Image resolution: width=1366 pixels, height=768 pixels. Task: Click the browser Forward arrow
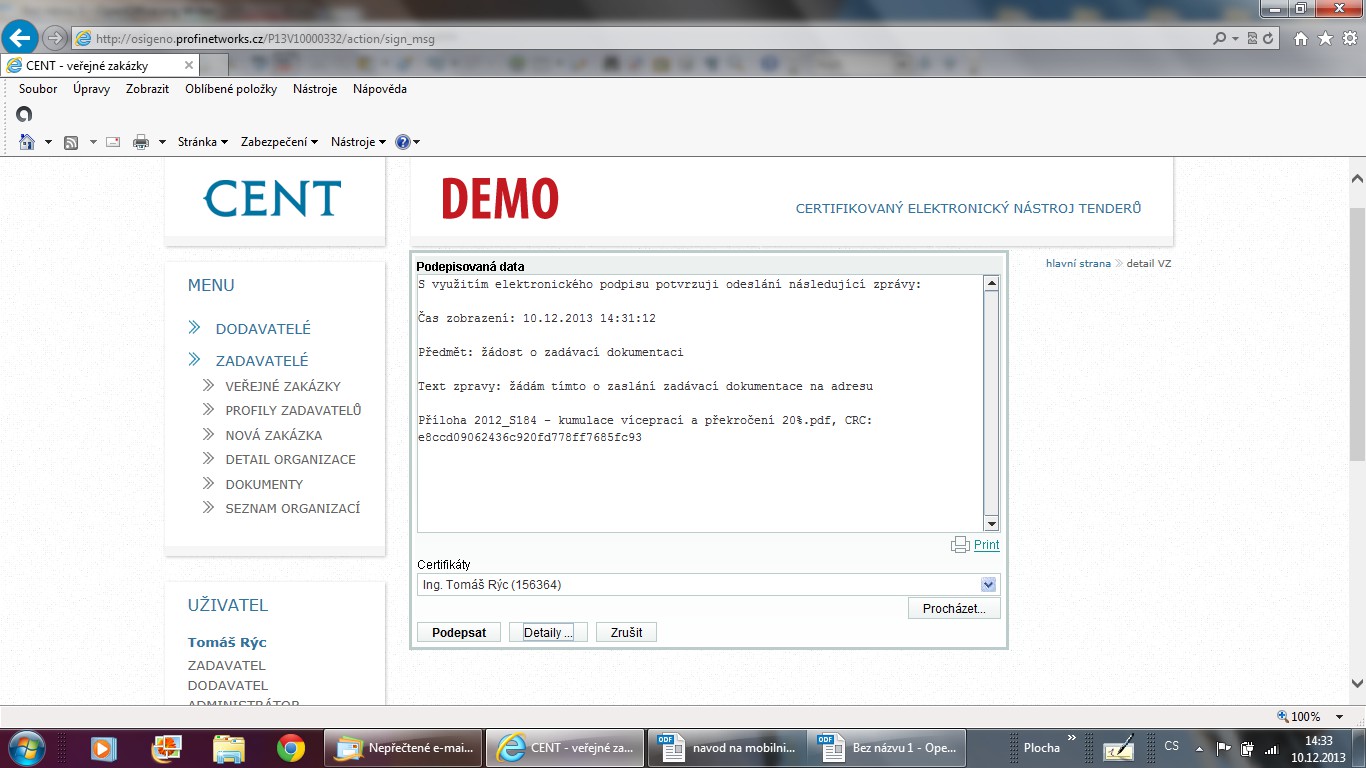click(x=55, y=38)
